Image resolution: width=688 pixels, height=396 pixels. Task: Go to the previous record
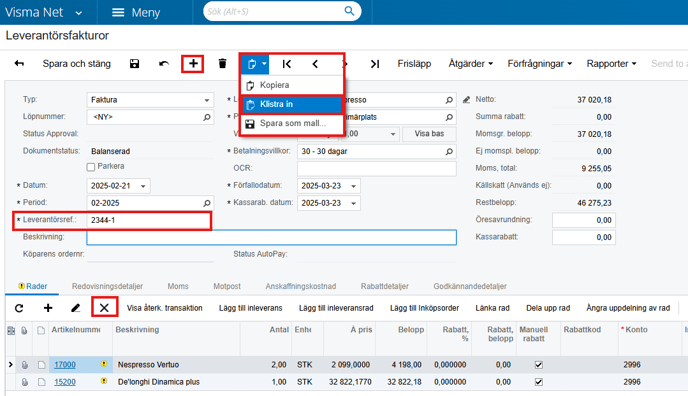315,64
